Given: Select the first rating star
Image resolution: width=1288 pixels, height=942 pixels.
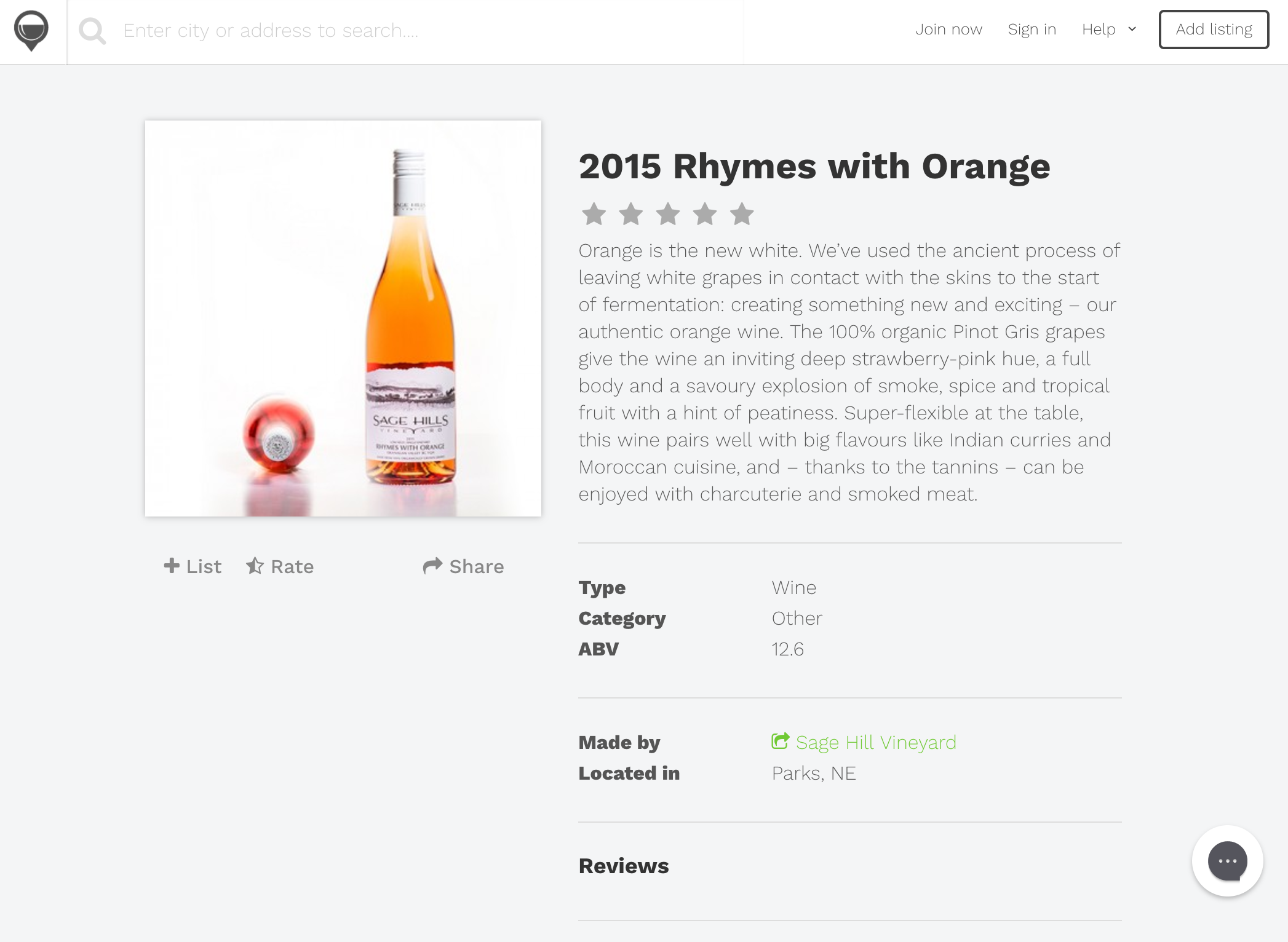Looking at the screenshot, I should pos(594,214).
